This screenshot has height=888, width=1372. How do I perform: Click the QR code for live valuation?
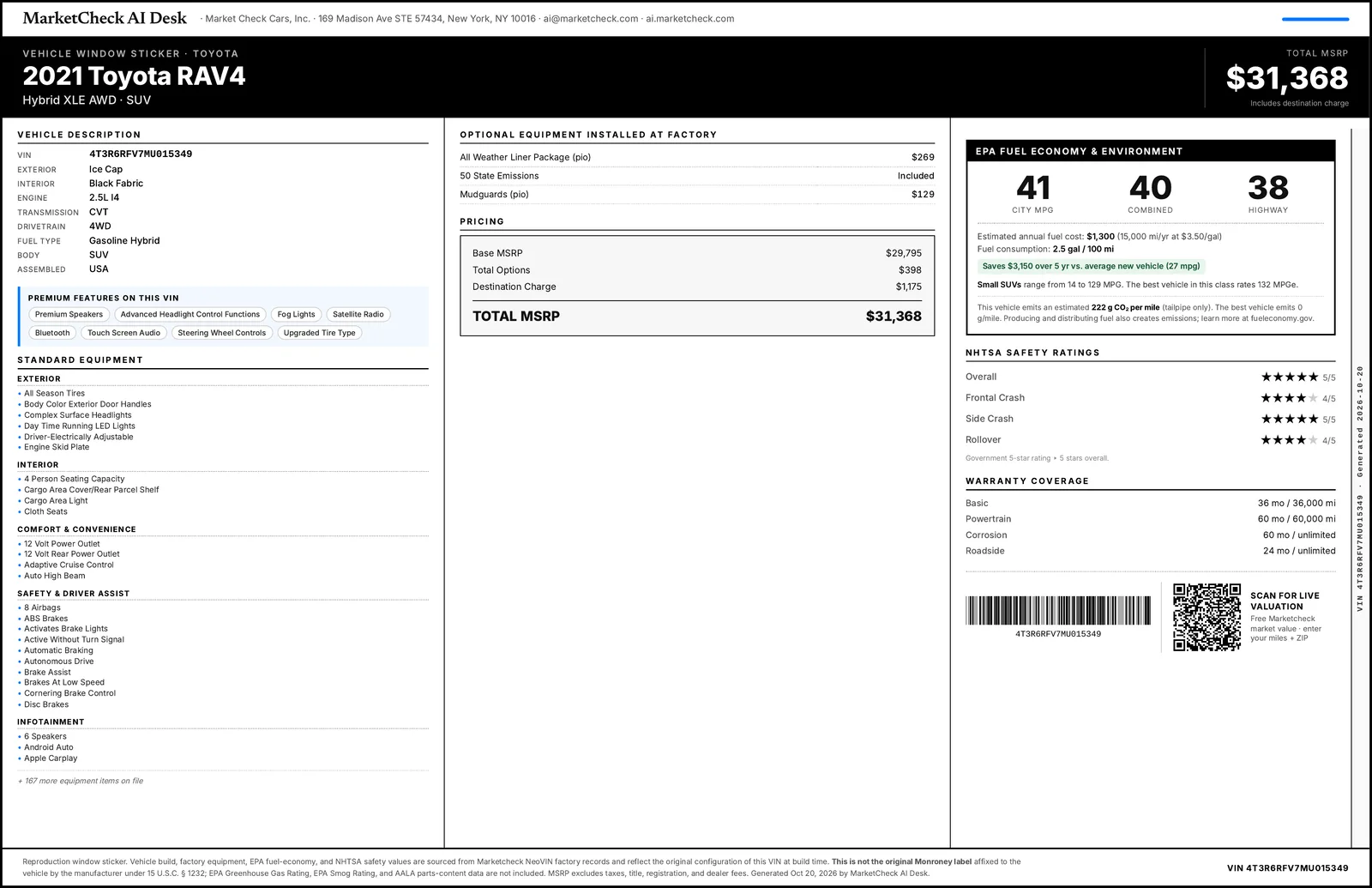tap(1207, 617)
